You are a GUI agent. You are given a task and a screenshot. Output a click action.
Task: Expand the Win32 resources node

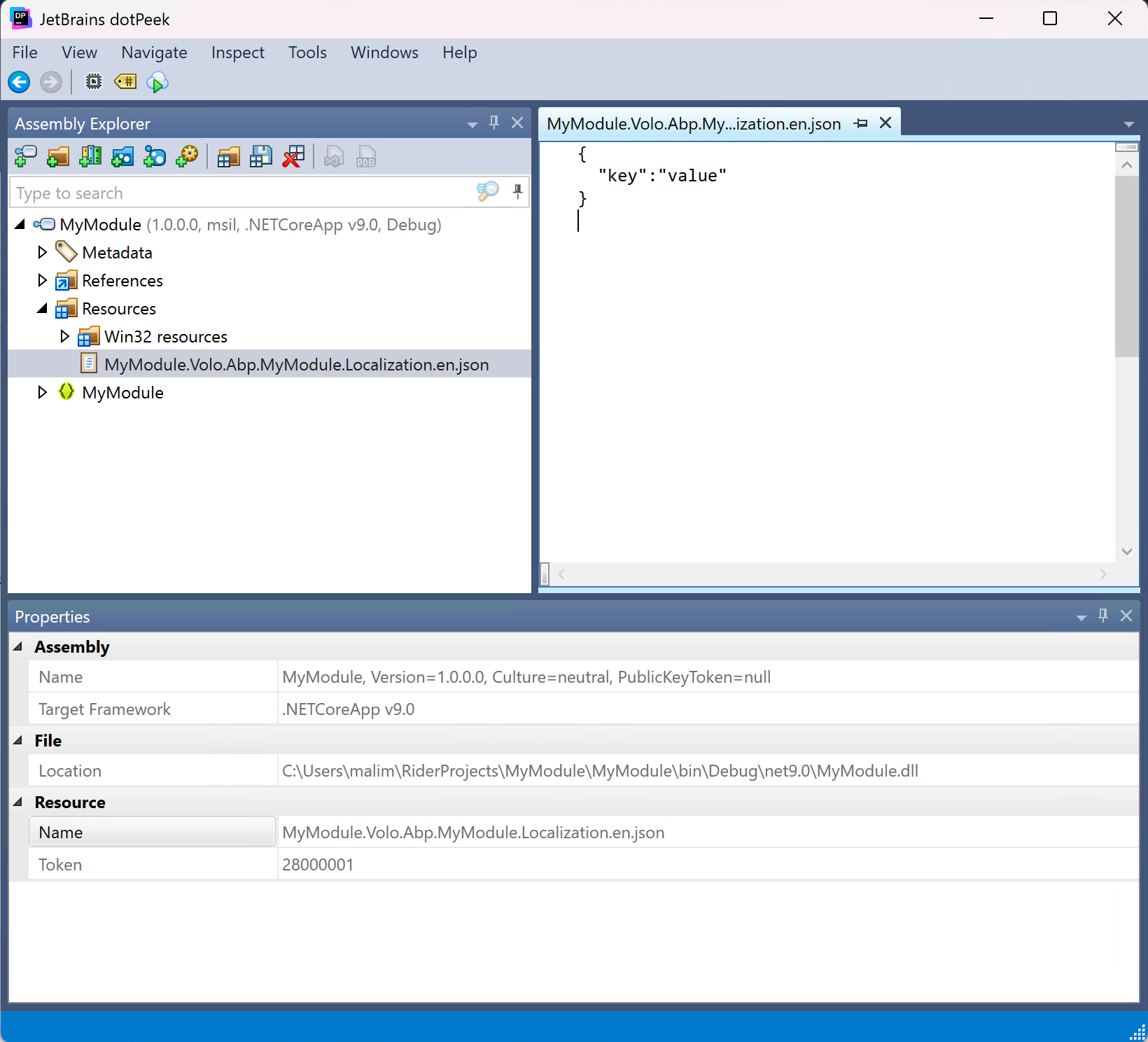(64, 336)
